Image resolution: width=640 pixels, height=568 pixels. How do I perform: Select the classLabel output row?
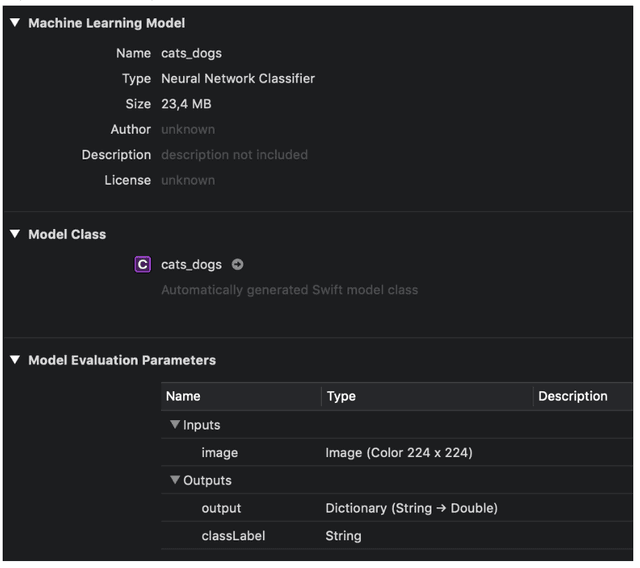[233, 536]
